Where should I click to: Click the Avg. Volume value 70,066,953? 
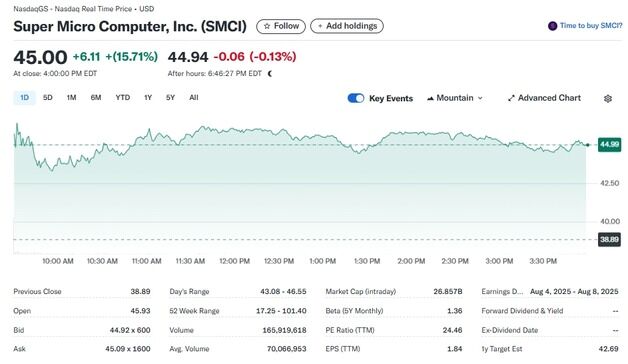coord(286,349)
